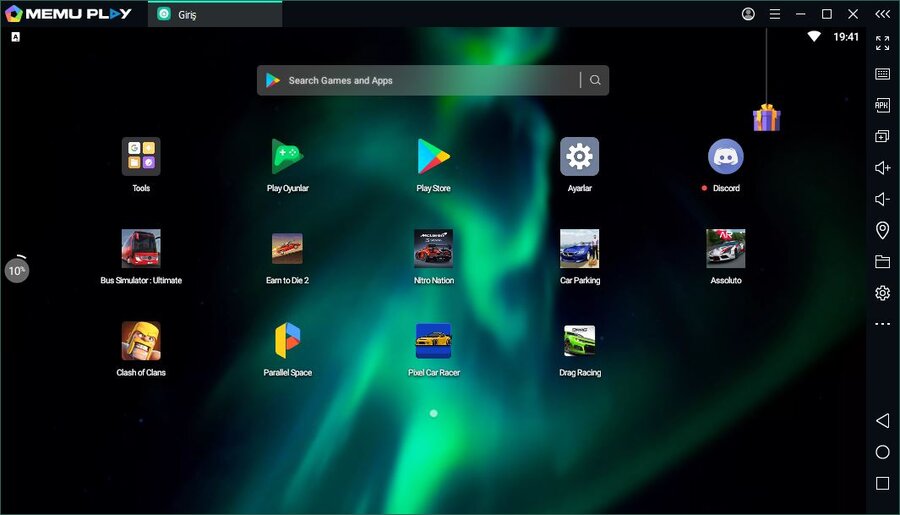This screenshot has width=900, height=515.
Task: Open Ayarlar settings app
Action: [579, 156]
